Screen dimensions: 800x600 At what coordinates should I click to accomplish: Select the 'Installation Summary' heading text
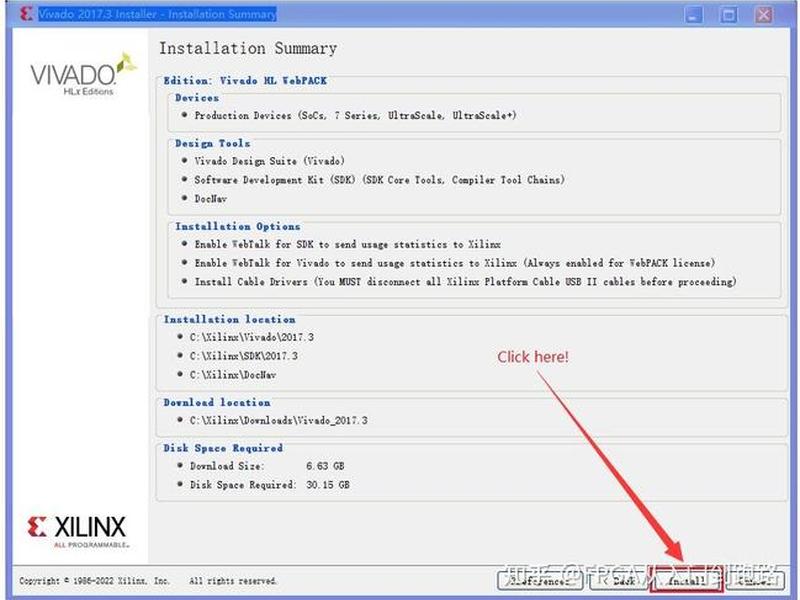pyautogui.click(x=248, y=48)
